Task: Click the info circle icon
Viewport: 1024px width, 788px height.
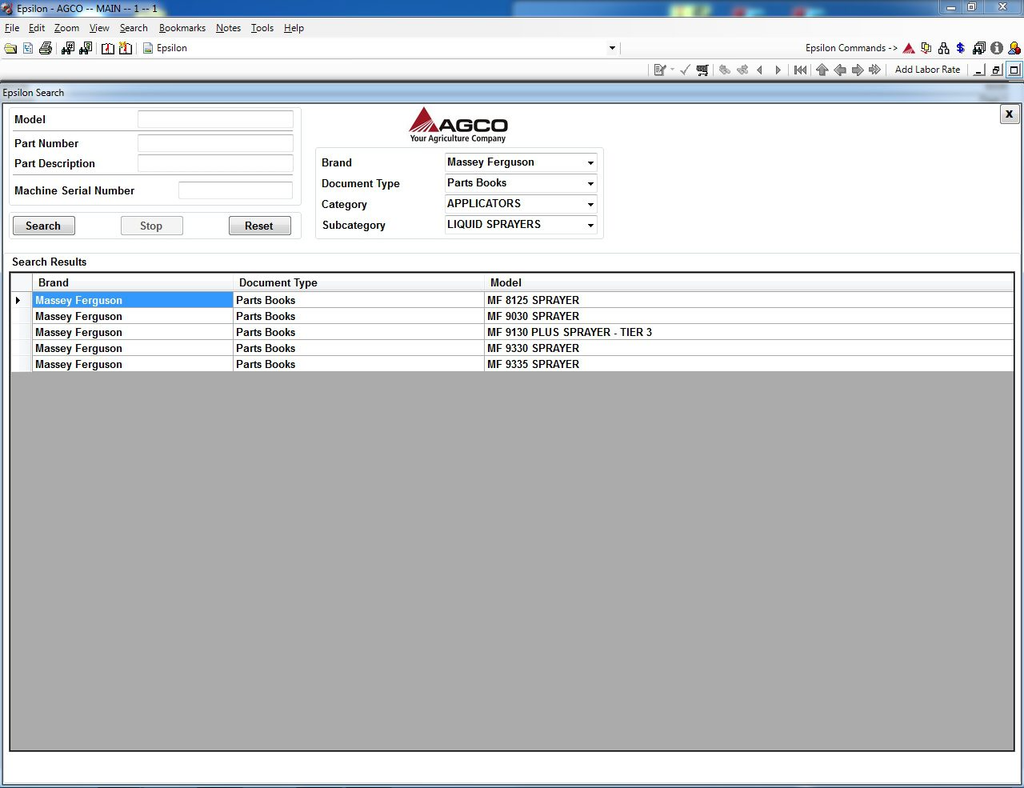Action: pyautogui.click(x=996, y=48)
